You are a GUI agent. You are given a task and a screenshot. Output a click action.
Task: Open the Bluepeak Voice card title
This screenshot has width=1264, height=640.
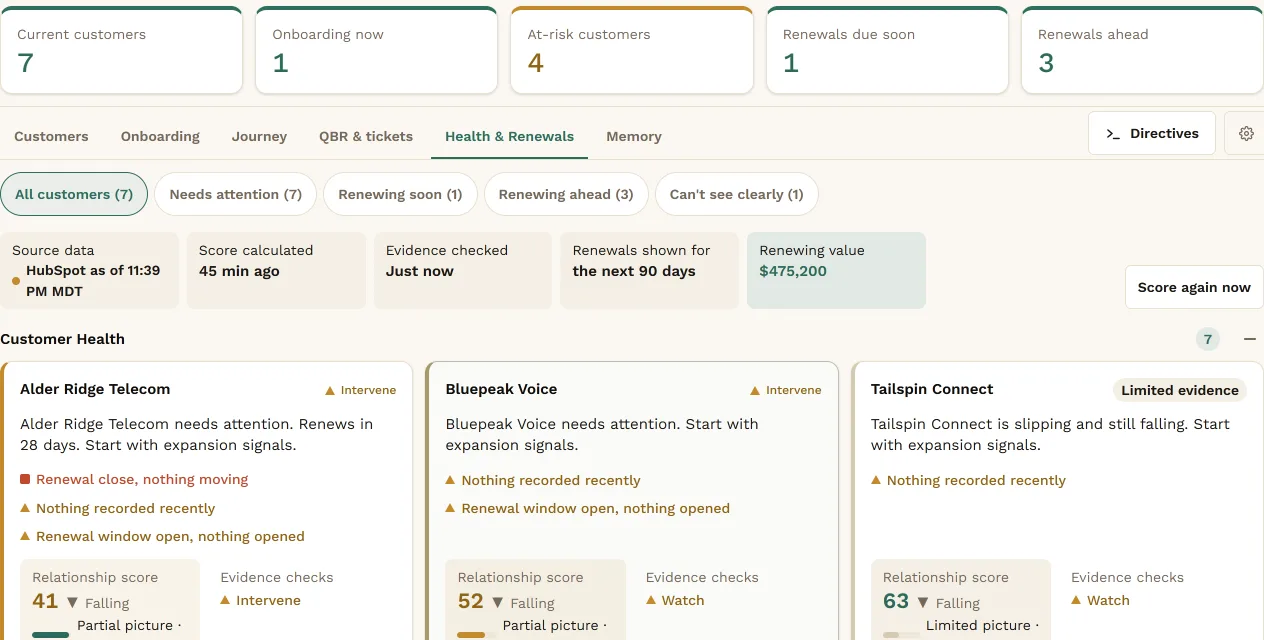501,389
